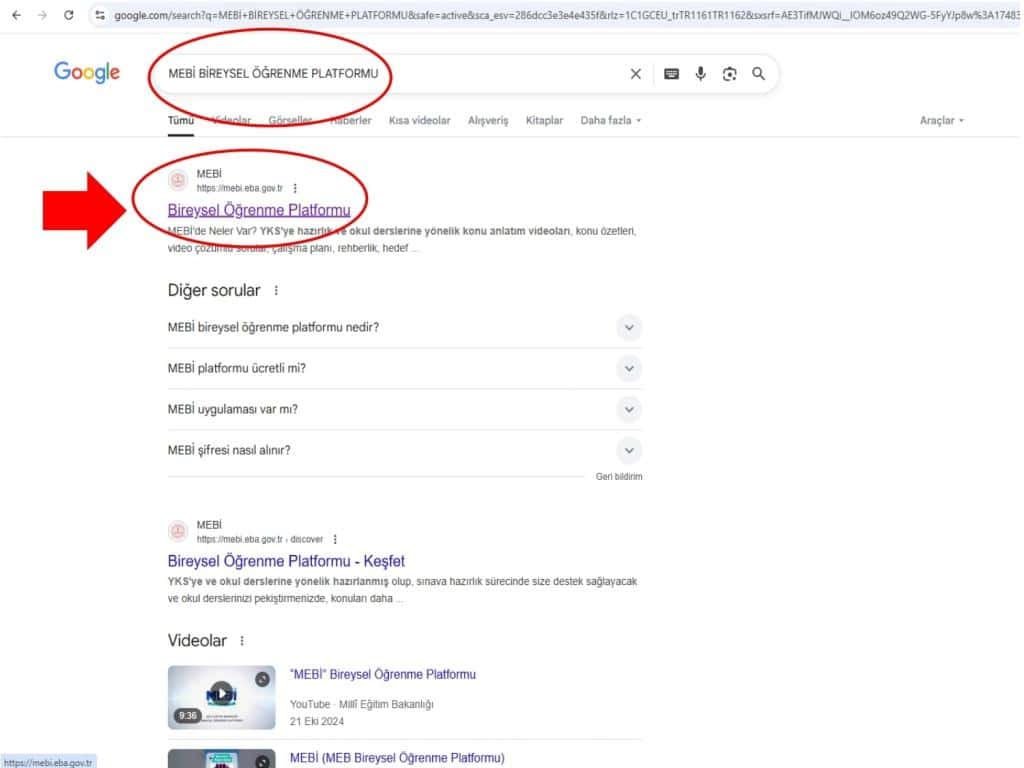Expand 'MEBİ platformu ücretli mi?' question
The width and height of the screenshot is (1024, 768).
pos(629,368)
